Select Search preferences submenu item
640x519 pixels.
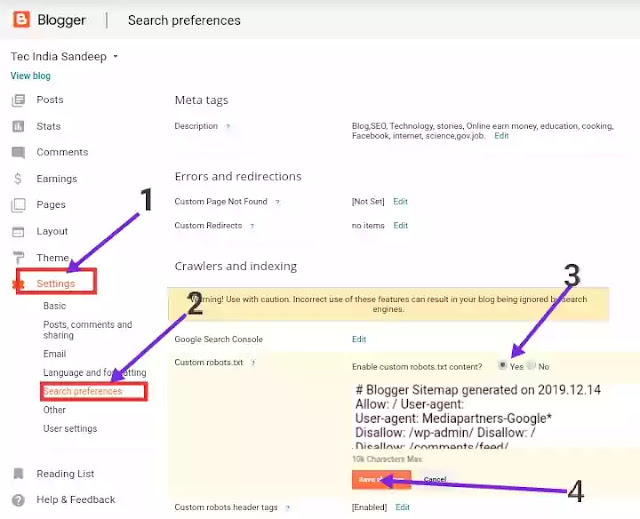[x=83, y=391]
